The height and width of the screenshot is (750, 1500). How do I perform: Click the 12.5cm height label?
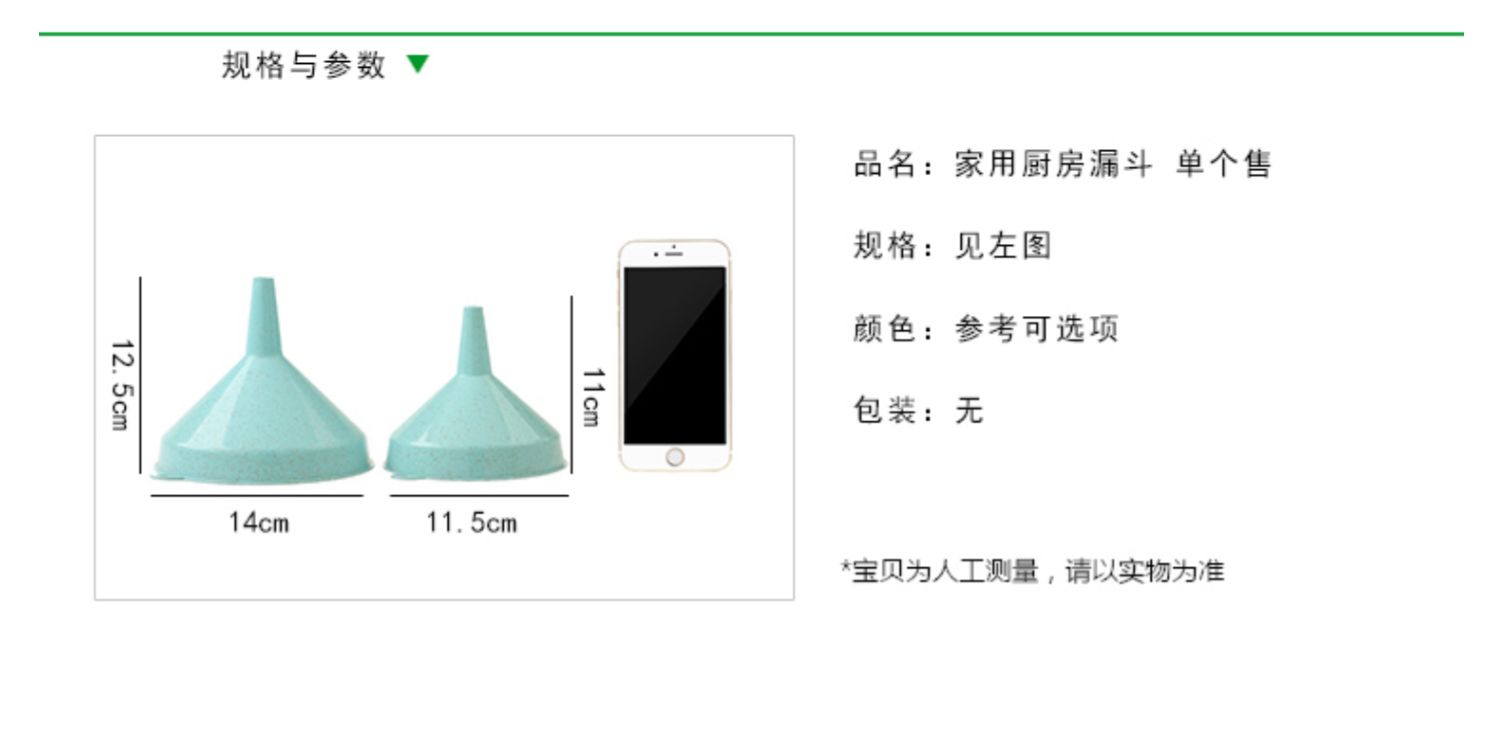(x=120, y=385)
